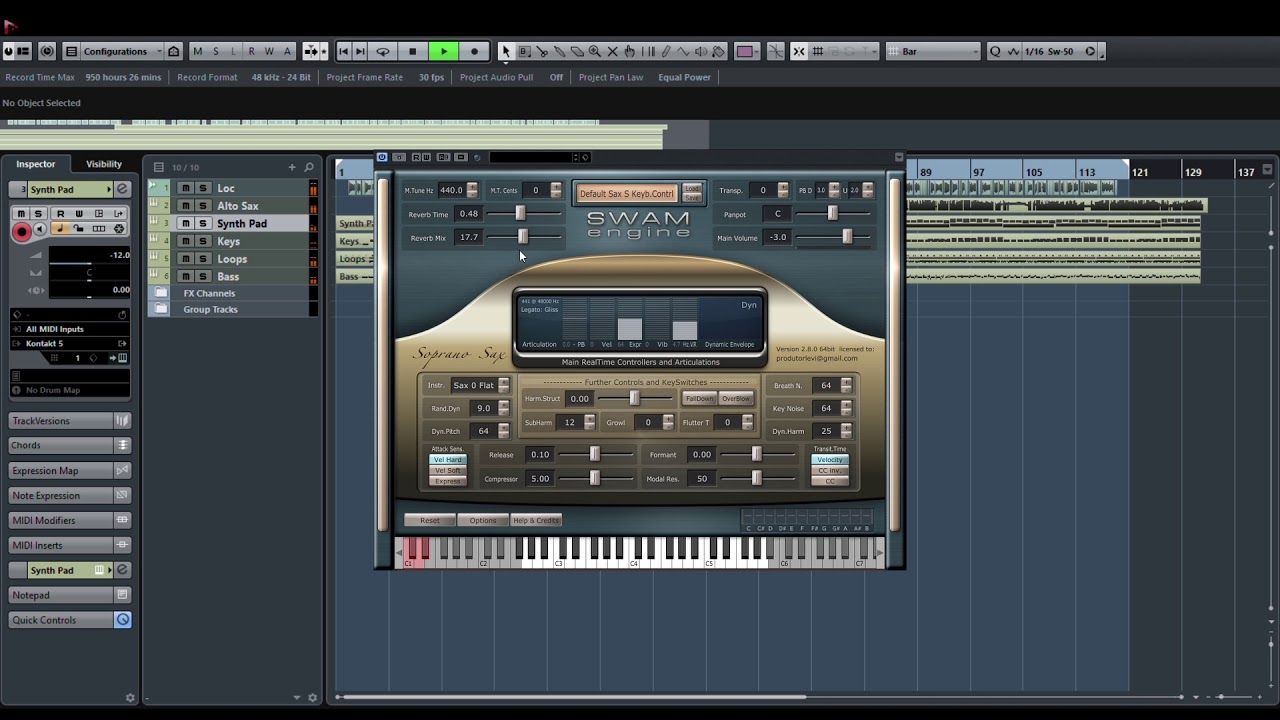Switch to the Inspector tab
The width and height of the screenshot is (1280, 720).
tap(36, 164)
